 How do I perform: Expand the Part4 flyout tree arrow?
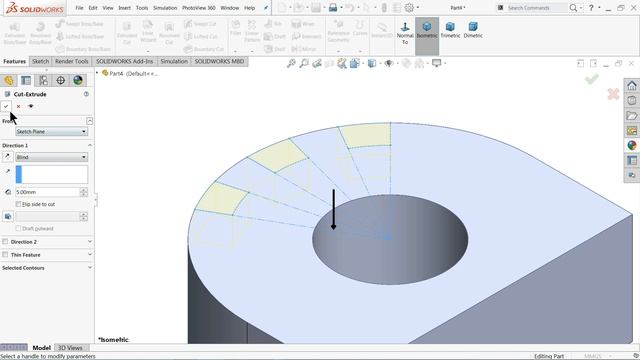(97, 73)
